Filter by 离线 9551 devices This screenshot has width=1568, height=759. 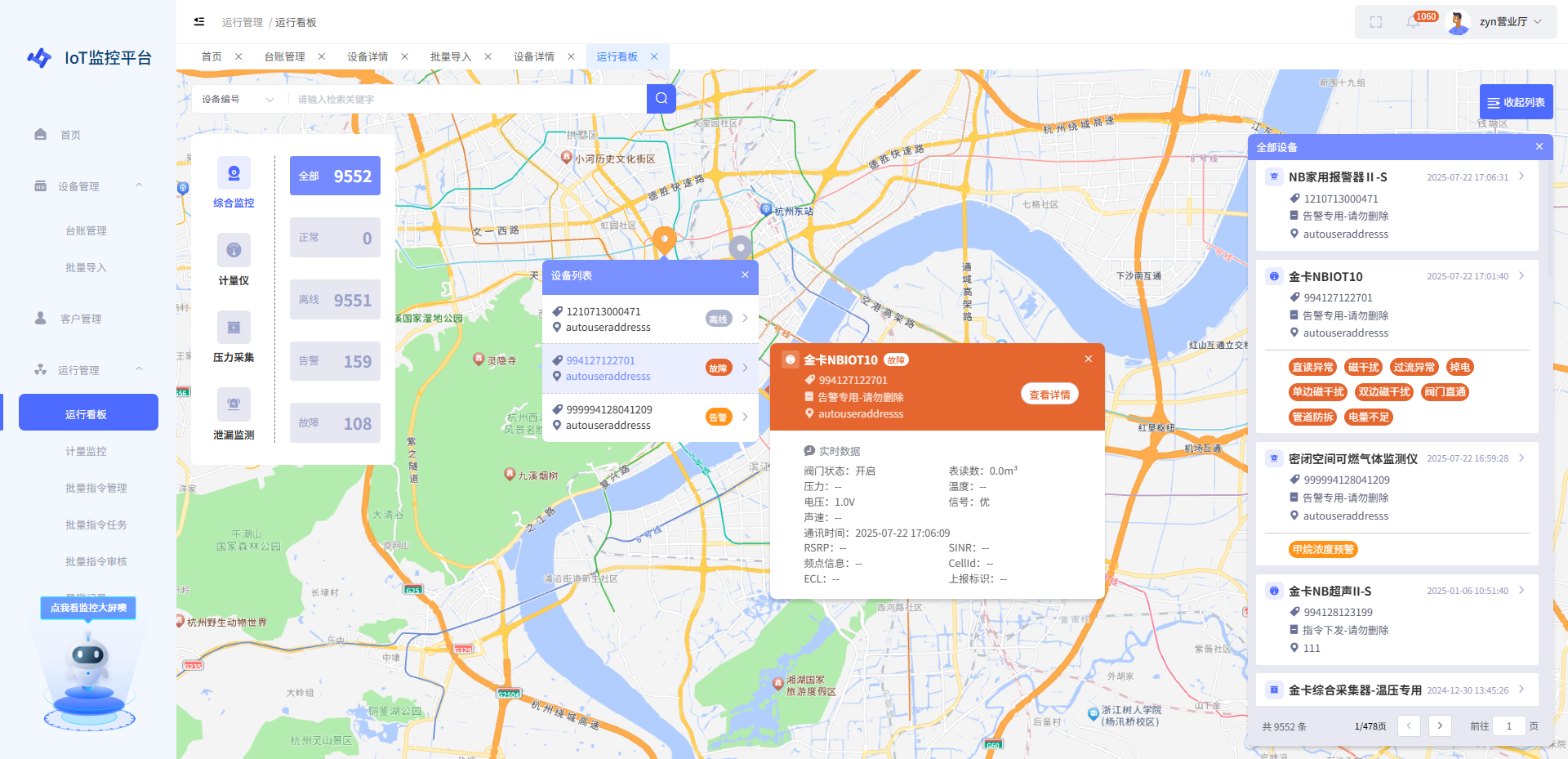[335, 300]
